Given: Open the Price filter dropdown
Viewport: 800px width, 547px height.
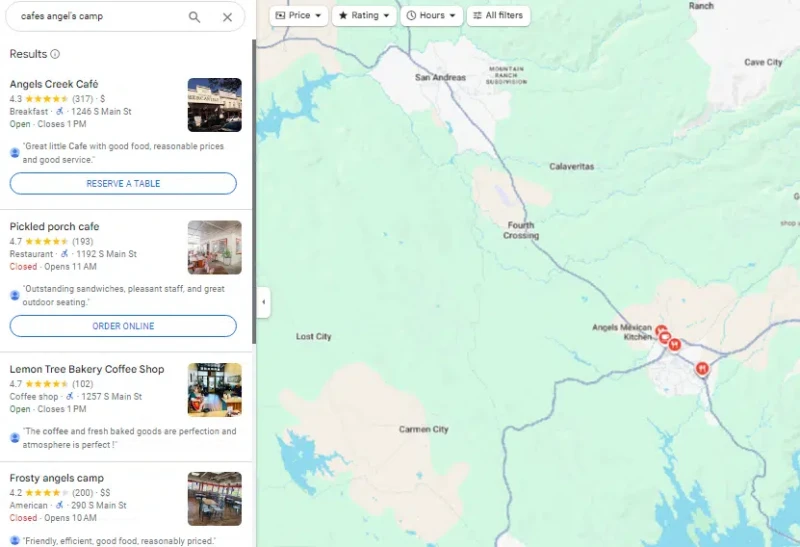Looking at the screenshot, I should [x=298, y=15].
